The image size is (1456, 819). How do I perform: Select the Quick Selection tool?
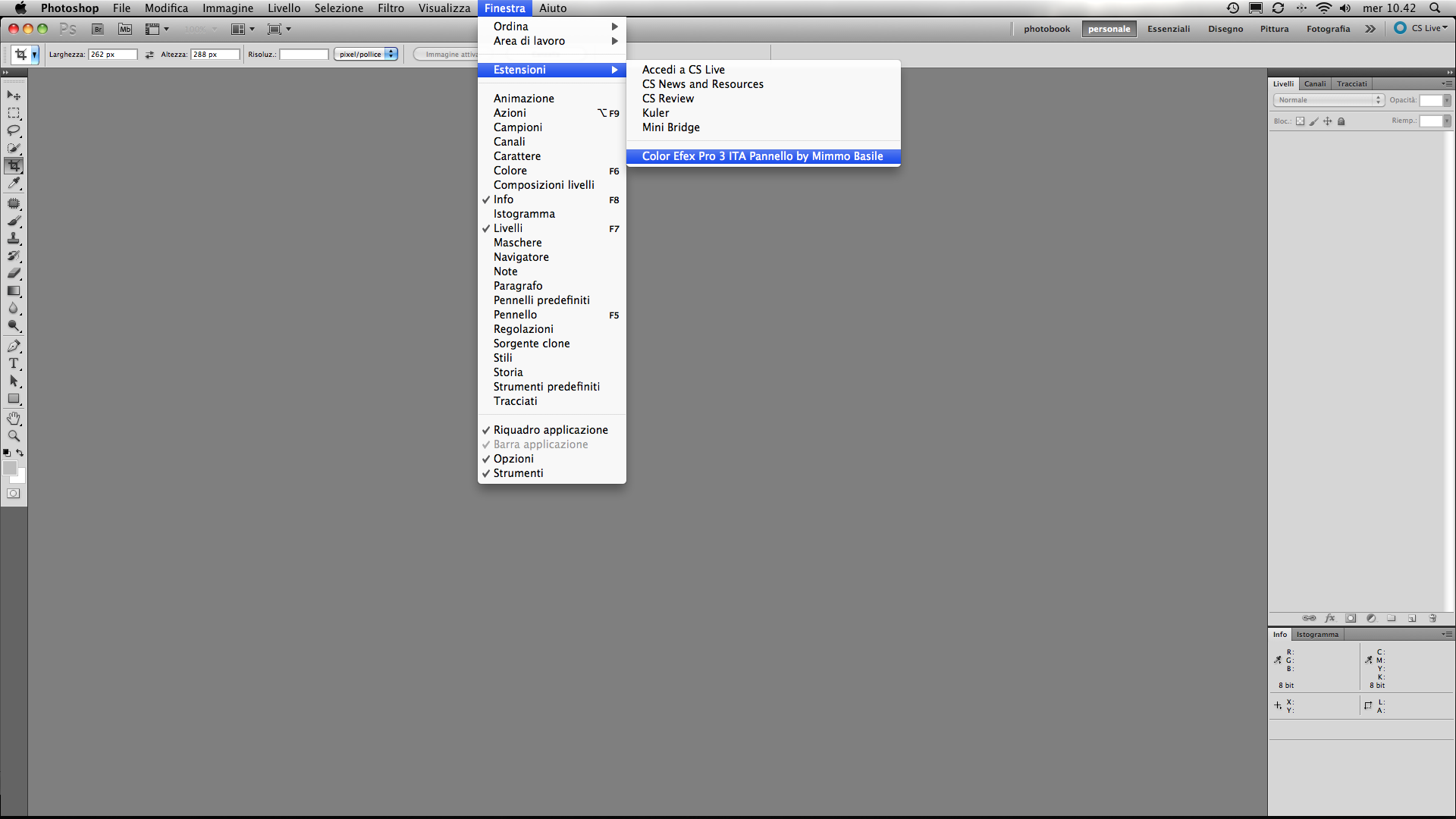coord(14,148)
